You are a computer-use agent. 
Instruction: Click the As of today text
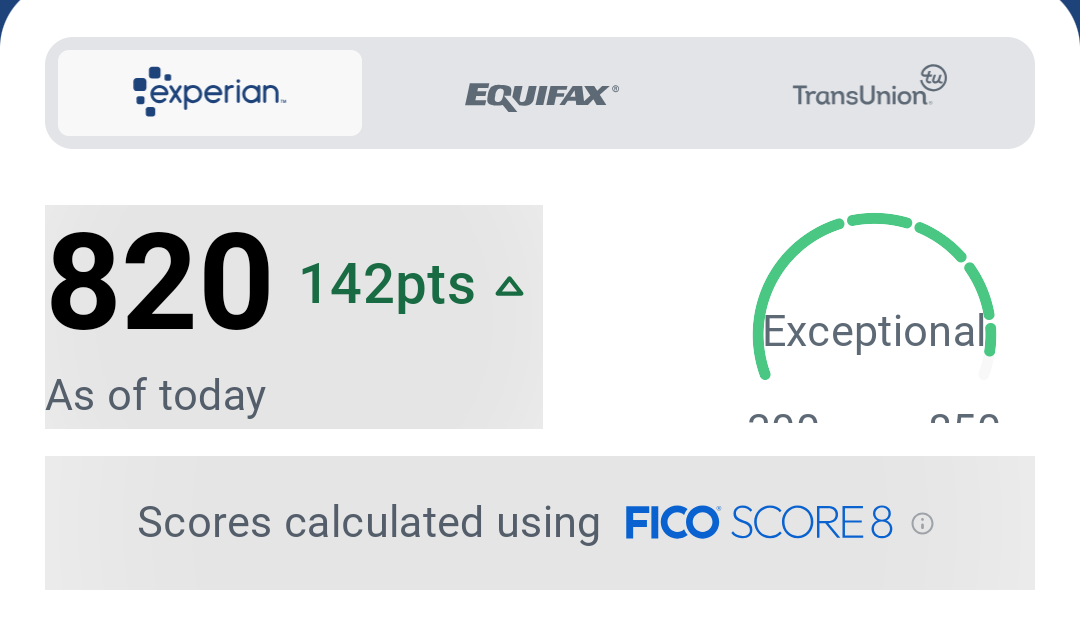pos(156,396)
